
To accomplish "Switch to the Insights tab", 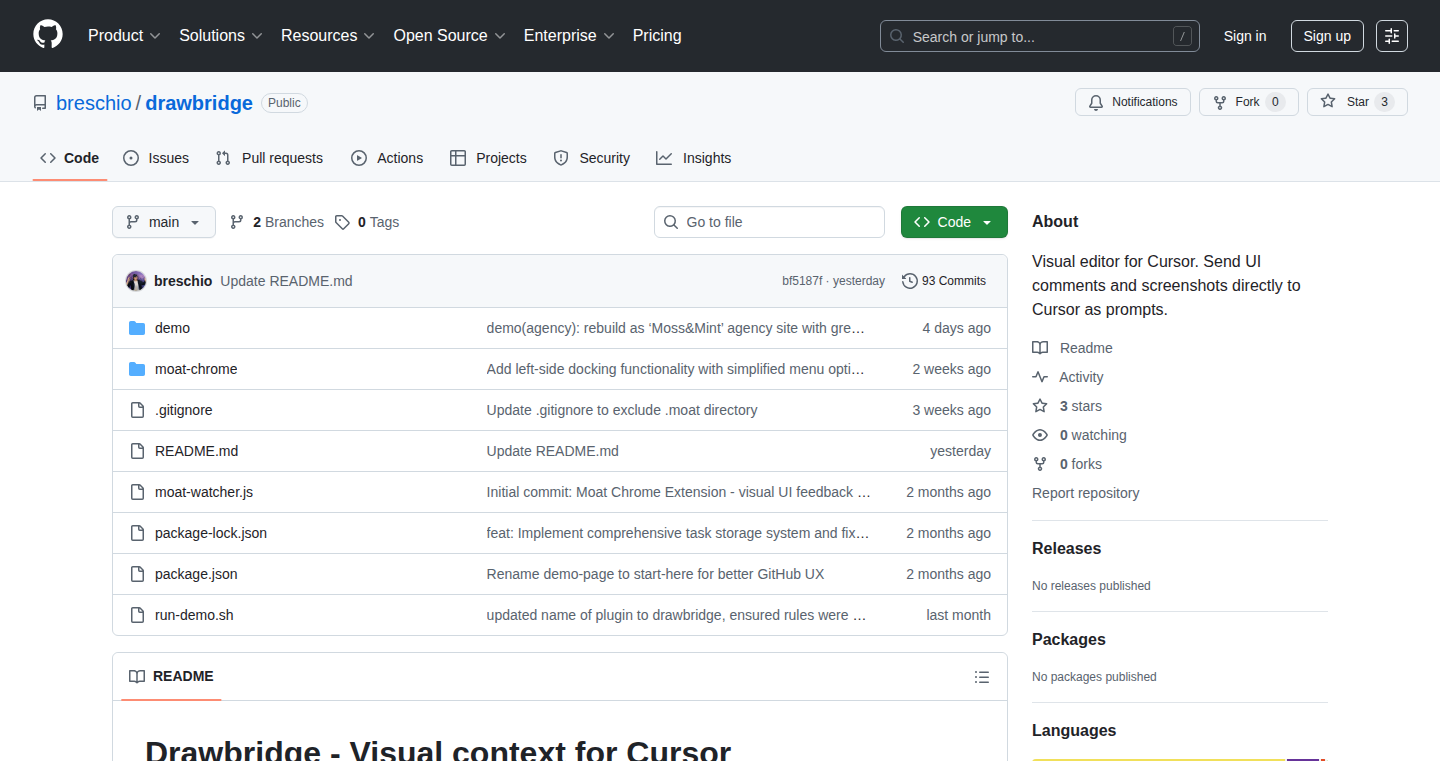I will pos(694,158).
